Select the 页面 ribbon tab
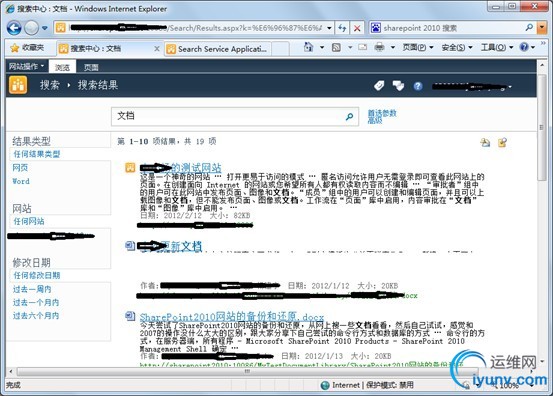Image resolution: width=553 pixels, height=396 pixels. pyautogui.click(x=91, y=67)
